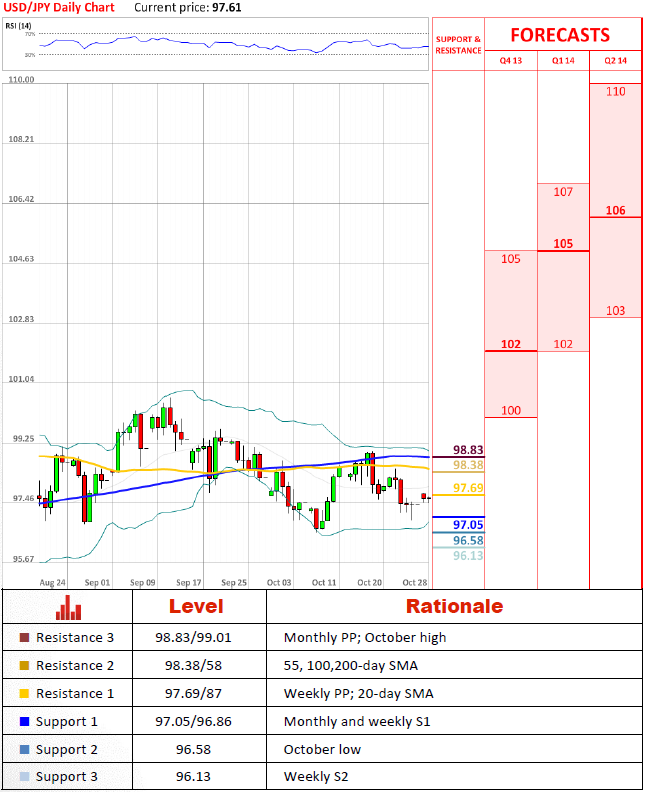
Task: Click the Rationale column header in table
Action: point(454,606)
